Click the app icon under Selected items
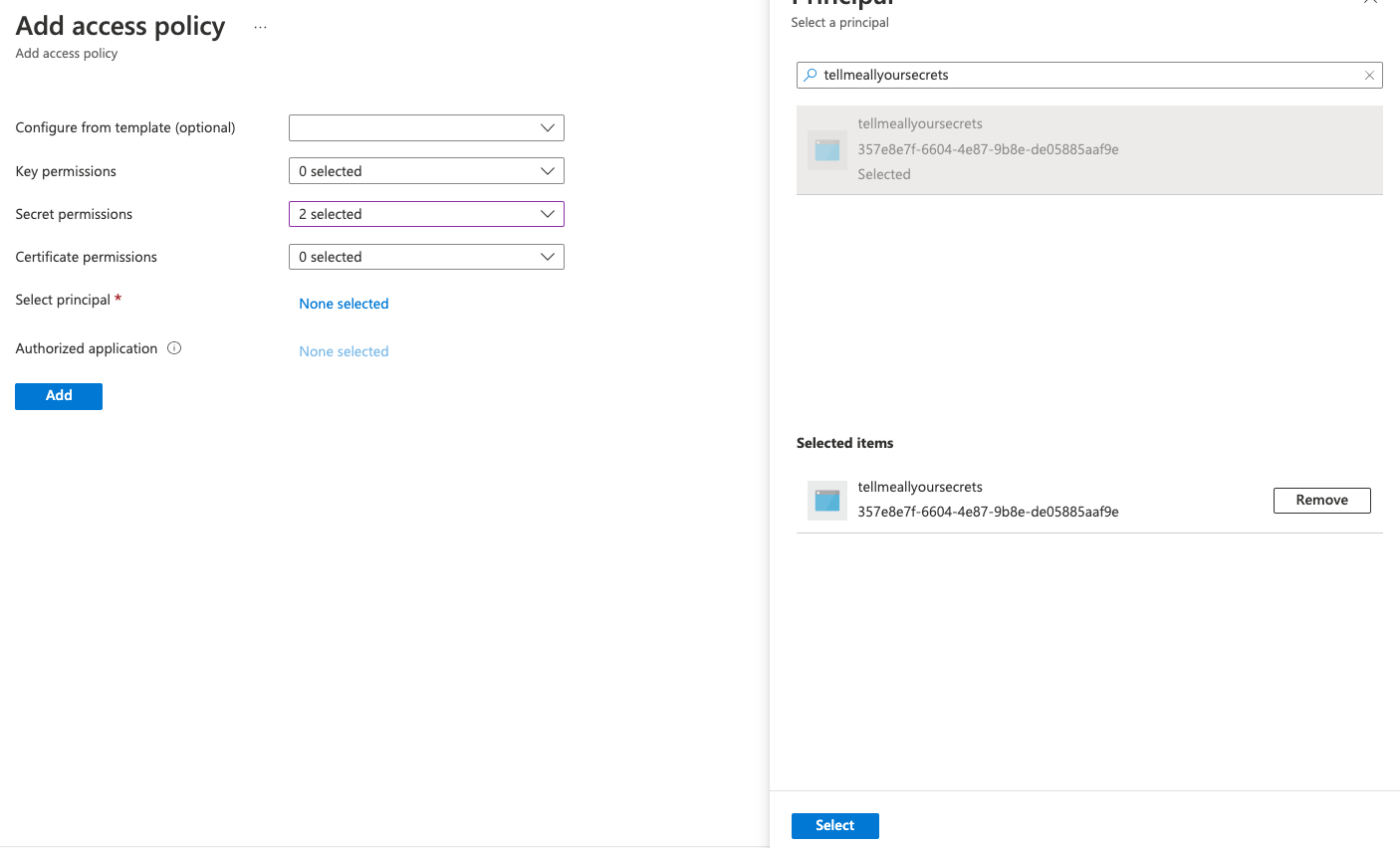Image resolution: width=1400 pixels, height=848 pixels. (x=827, y=501)
